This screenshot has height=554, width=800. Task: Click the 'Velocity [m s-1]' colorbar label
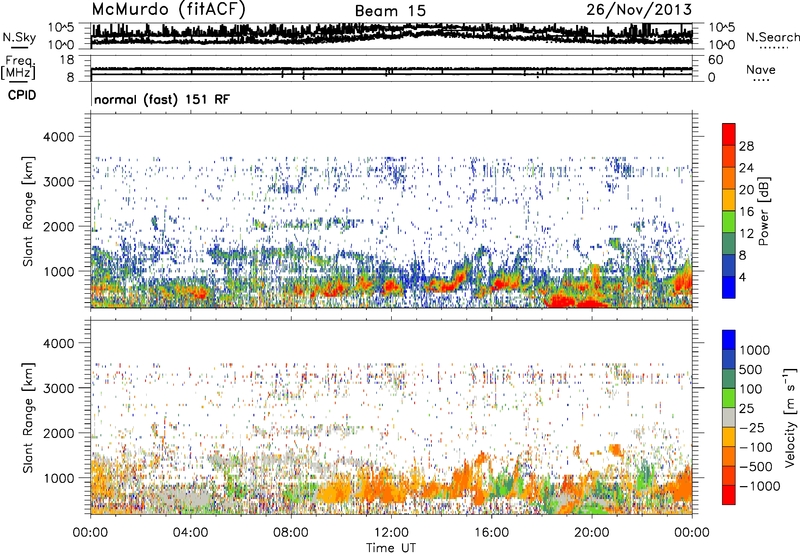790,417
